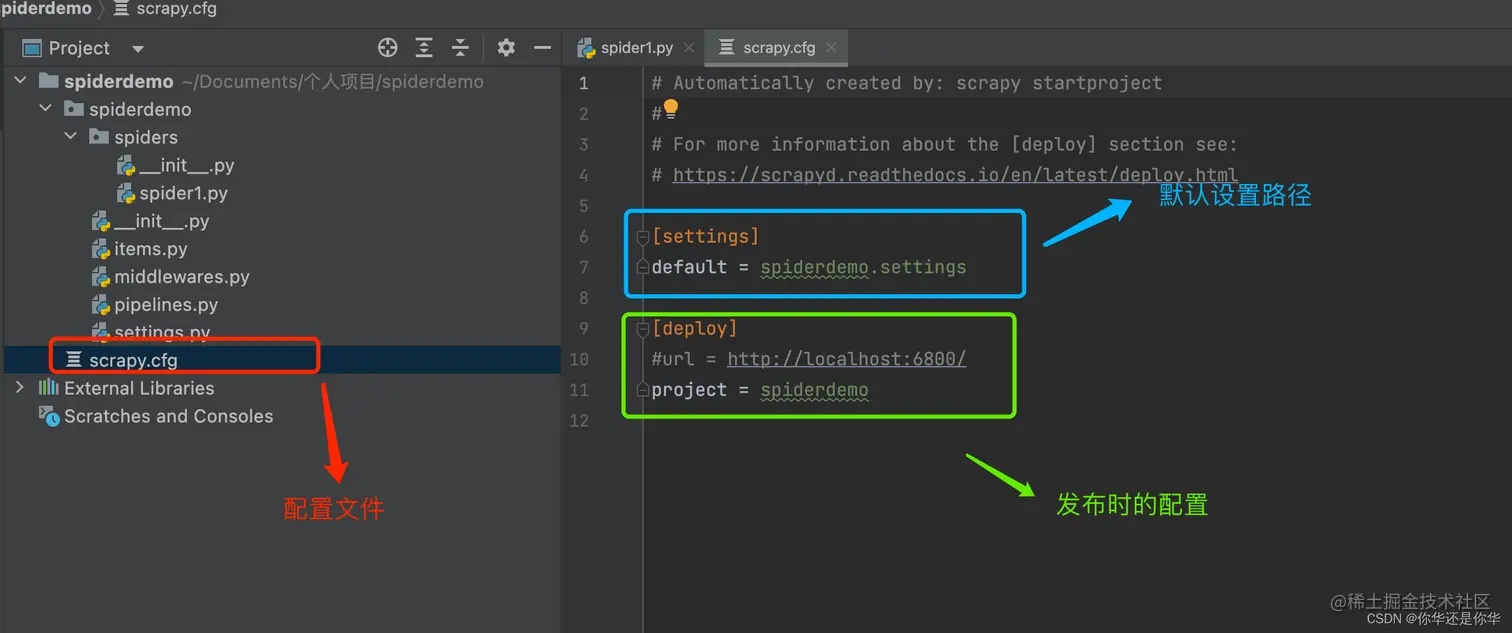Click the Python file icon beside items.py
Image resolution: width=1512 pixels, height=633 pixels.
[x=100, y=249]
